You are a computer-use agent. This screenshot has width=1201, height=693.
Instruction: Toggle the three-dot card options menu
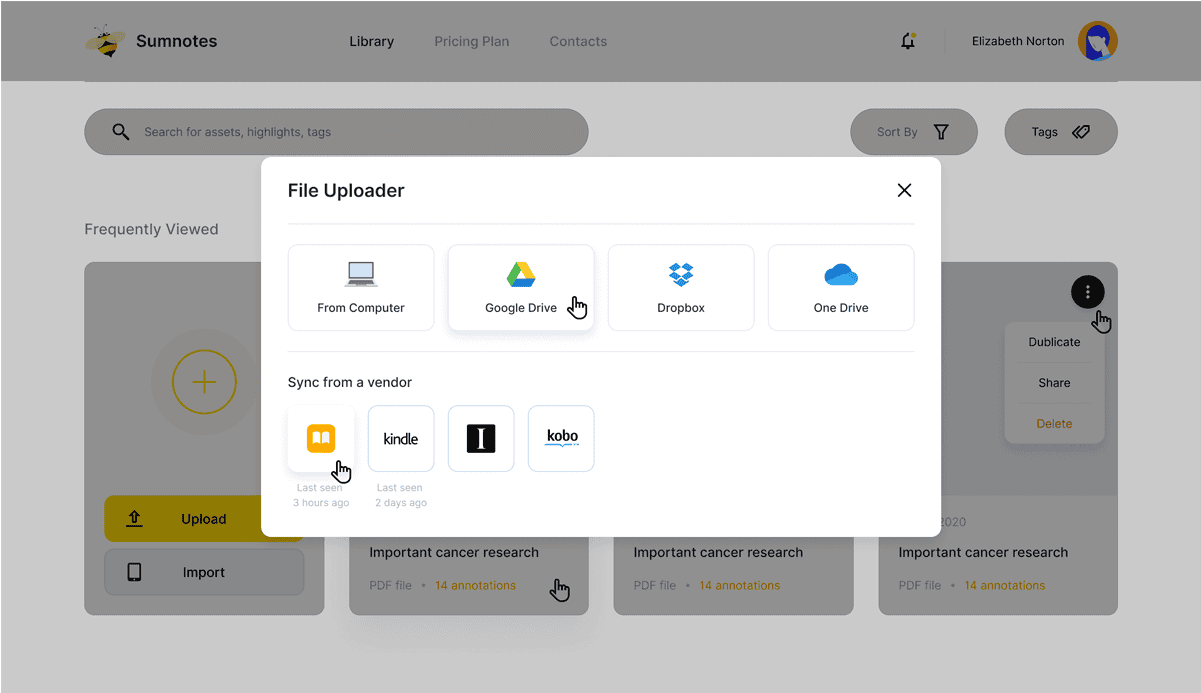point(1087,292)
